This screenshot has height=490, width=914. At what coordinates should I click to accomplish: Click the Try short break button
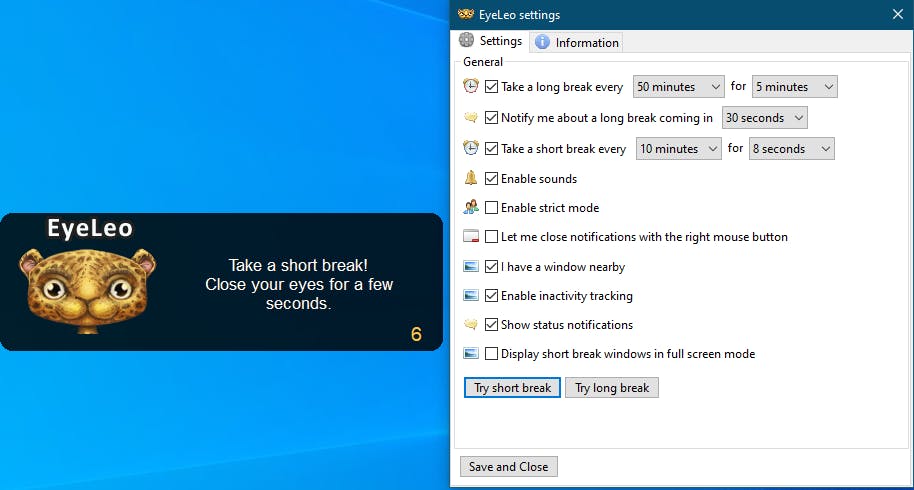[x=512, y=387]
